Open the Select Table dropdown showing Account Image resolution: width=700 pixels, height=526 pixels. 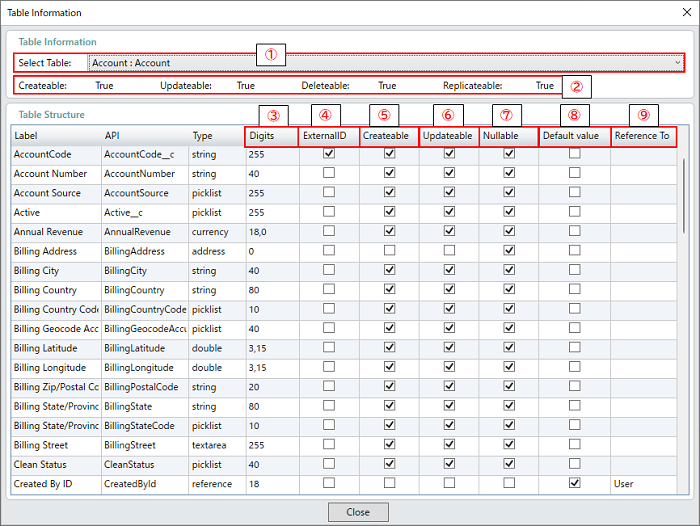pos(386,63)
